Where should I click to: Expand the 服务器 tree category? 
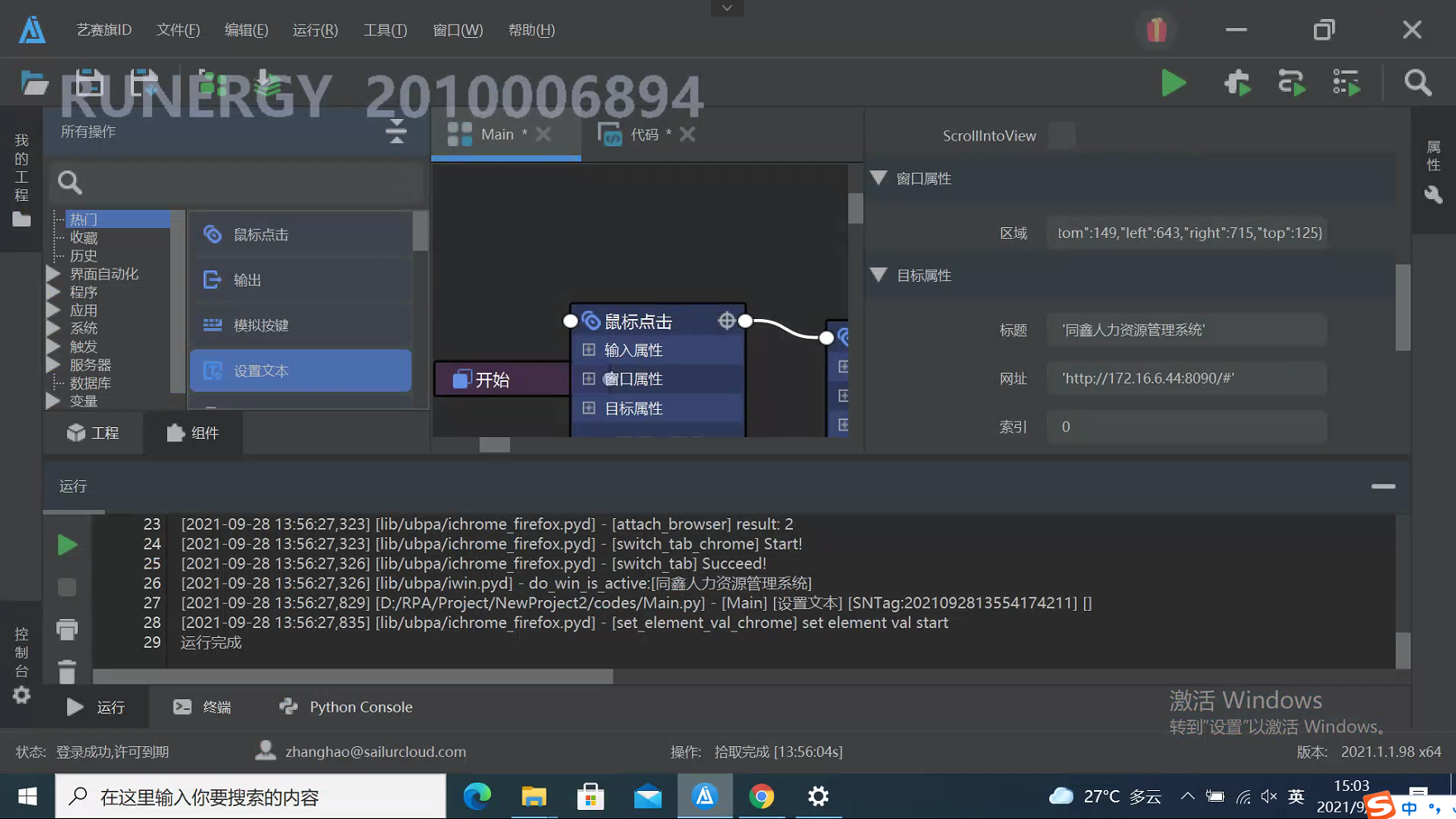[x=54, y=364]
